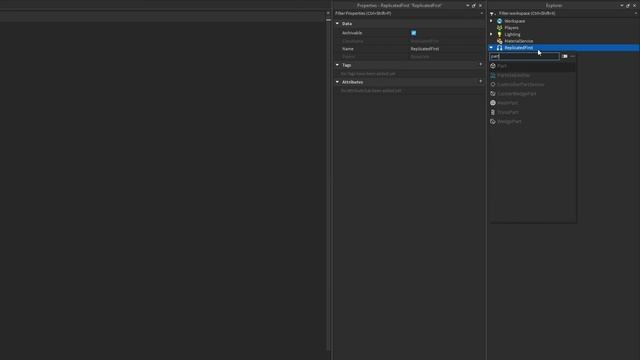Screen dimensions: 640x360
Task: Click the MeshPart icon in insert list
Action: tap(493, 103)
